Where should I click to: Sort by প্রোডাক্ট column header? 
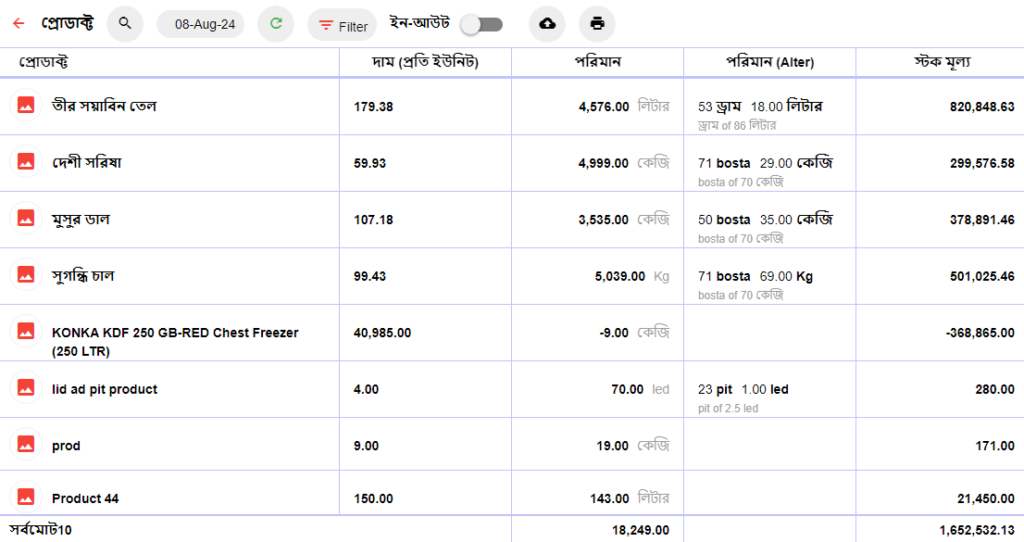tap(43, 62)
